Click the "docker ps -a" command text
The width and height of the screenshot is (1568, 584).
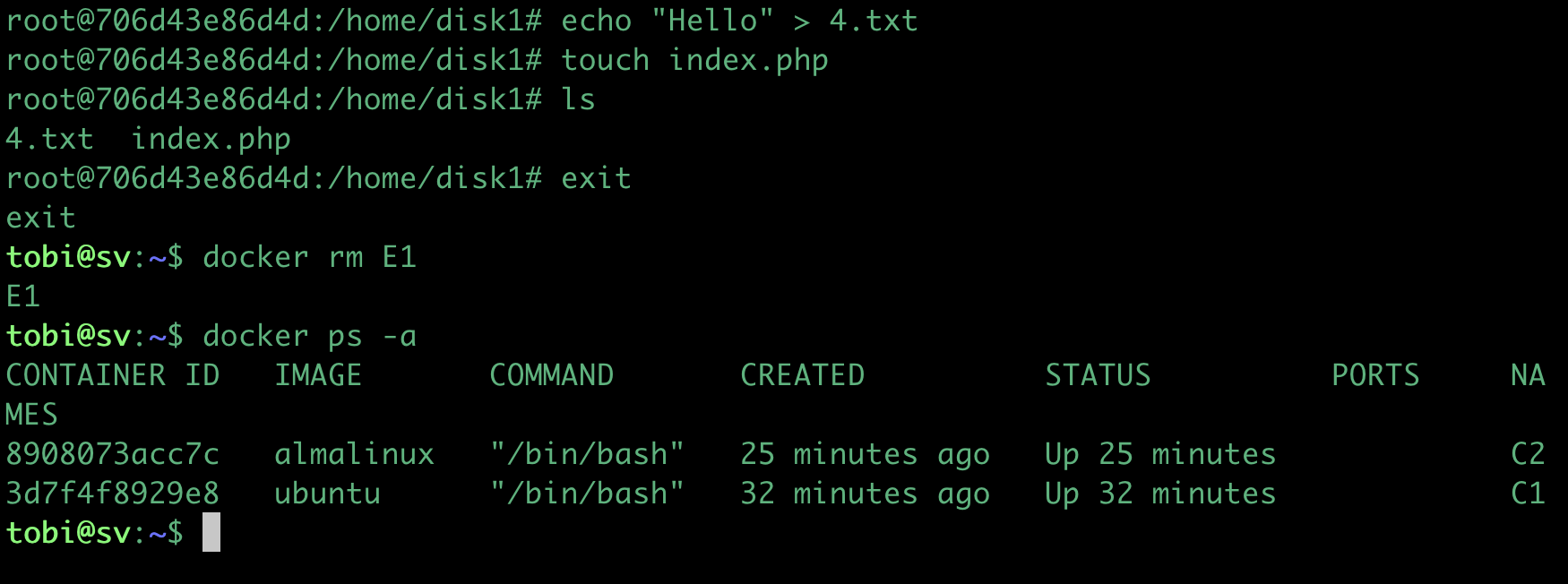(x=309, y=336)
